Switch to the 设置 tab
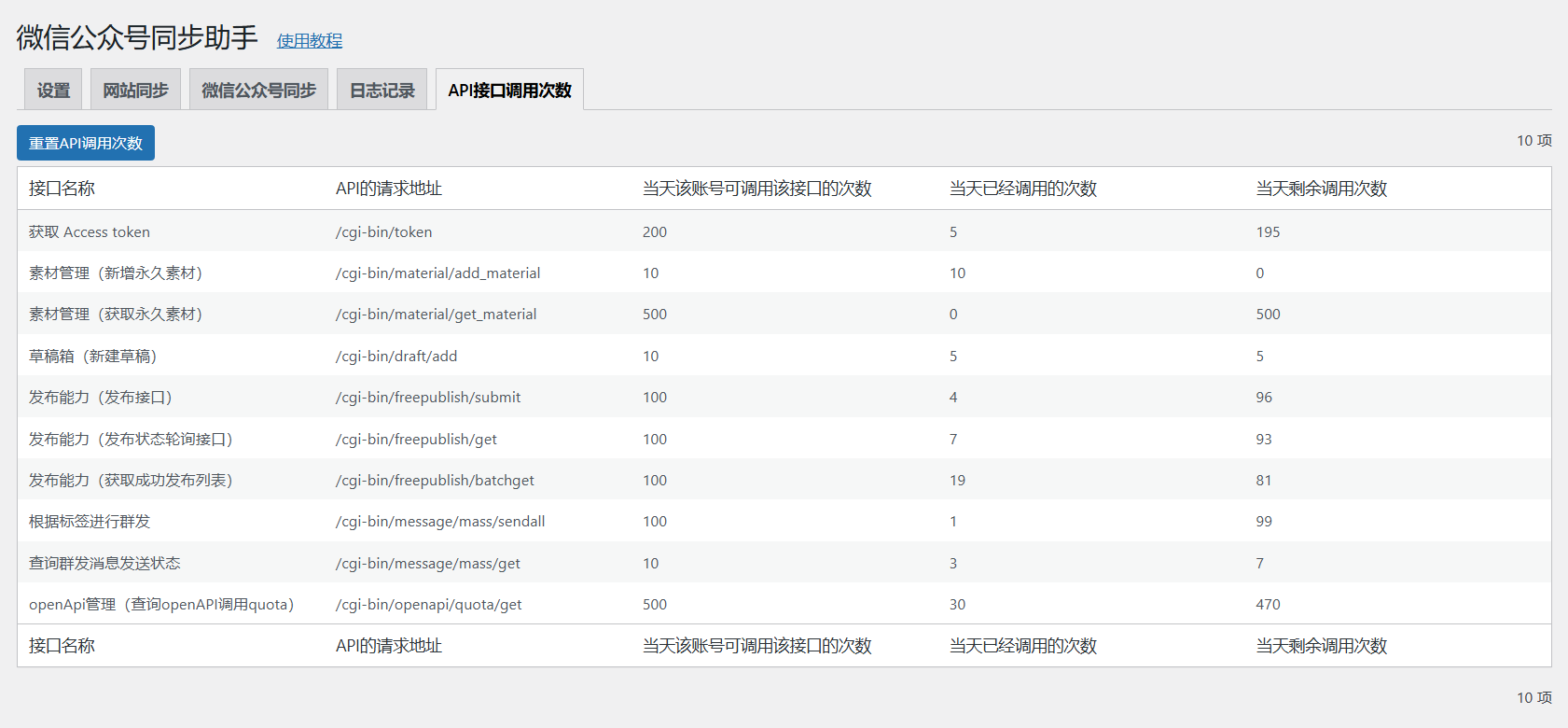Viewport: 1568px width, 728px height. pos(53,90)
